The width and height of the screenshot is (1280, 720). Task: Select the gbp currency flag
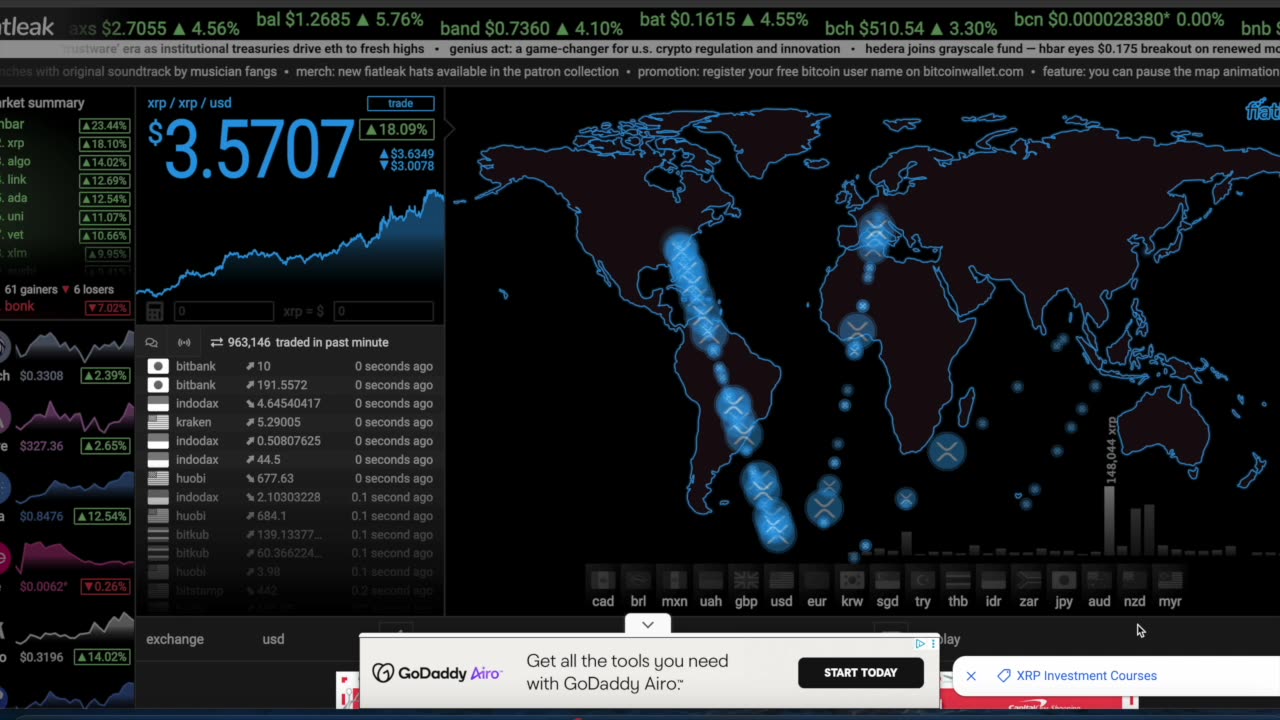click(746, 580)
